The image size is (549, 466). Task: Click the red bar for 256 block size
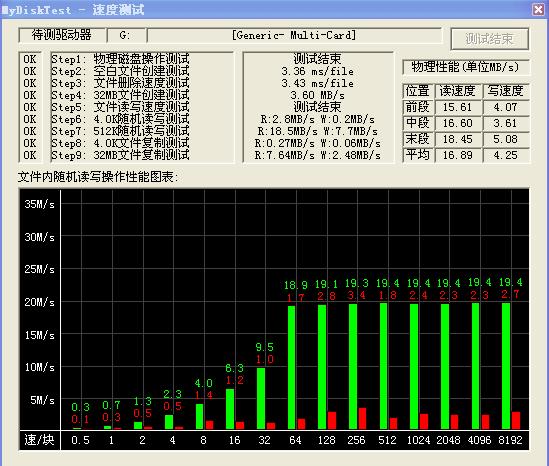(362, 418)
